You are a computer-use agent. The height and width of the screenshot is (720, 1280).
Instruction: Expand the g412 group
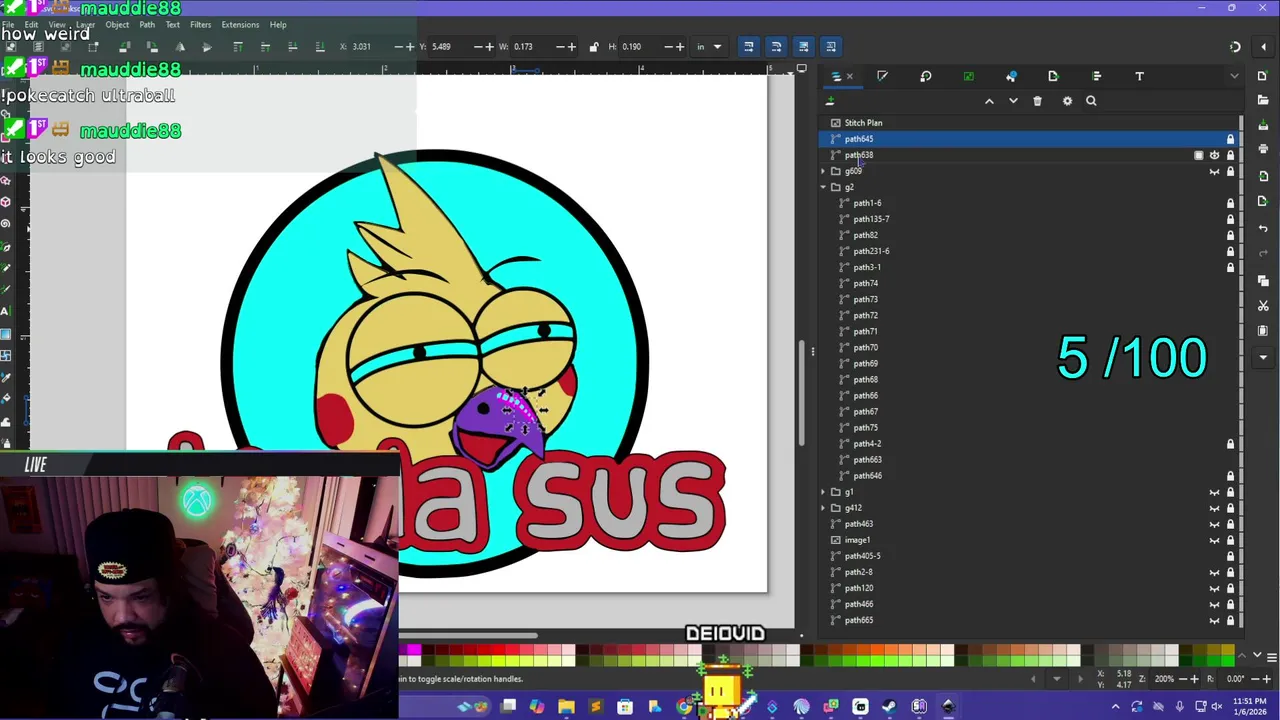pyautogui.click(x=824, y=508)
